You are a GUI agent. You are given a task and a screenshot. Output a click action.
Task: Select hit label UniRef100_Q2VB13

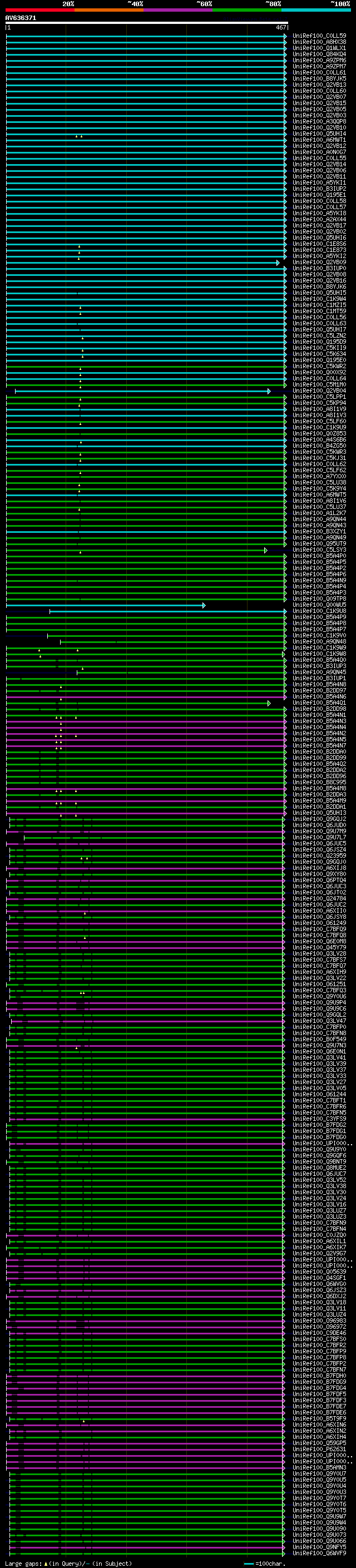[x=319, y=85]
